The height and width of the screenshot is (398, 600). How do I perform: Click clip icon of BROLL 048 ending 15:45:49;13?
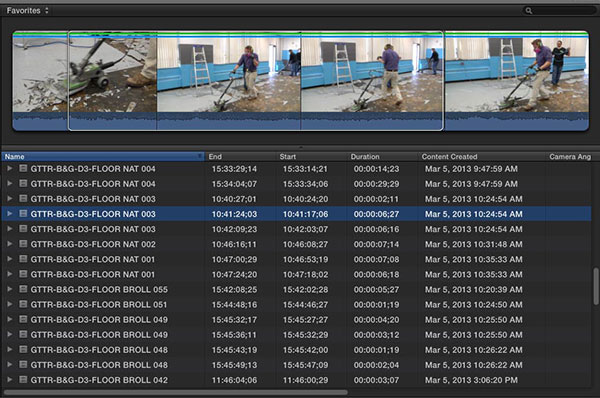click(x=23, y=365)
